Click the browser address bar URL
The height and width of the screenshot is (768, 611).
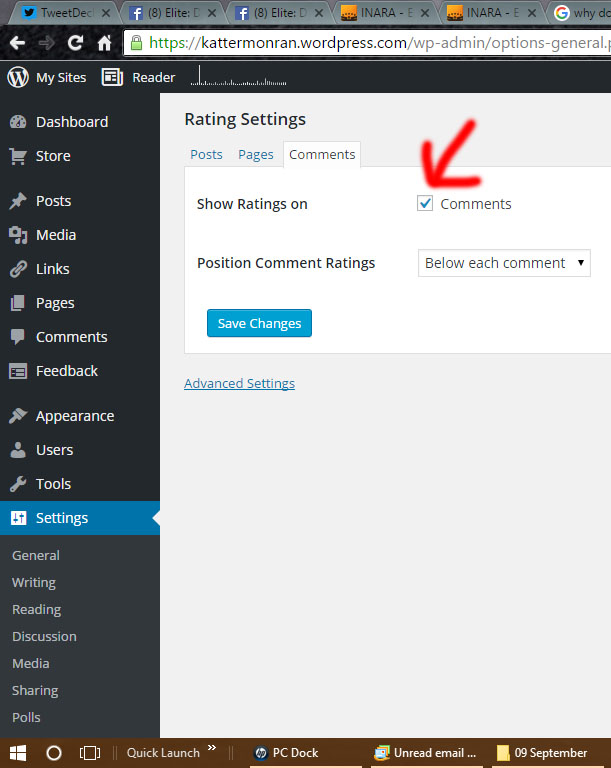370,44
